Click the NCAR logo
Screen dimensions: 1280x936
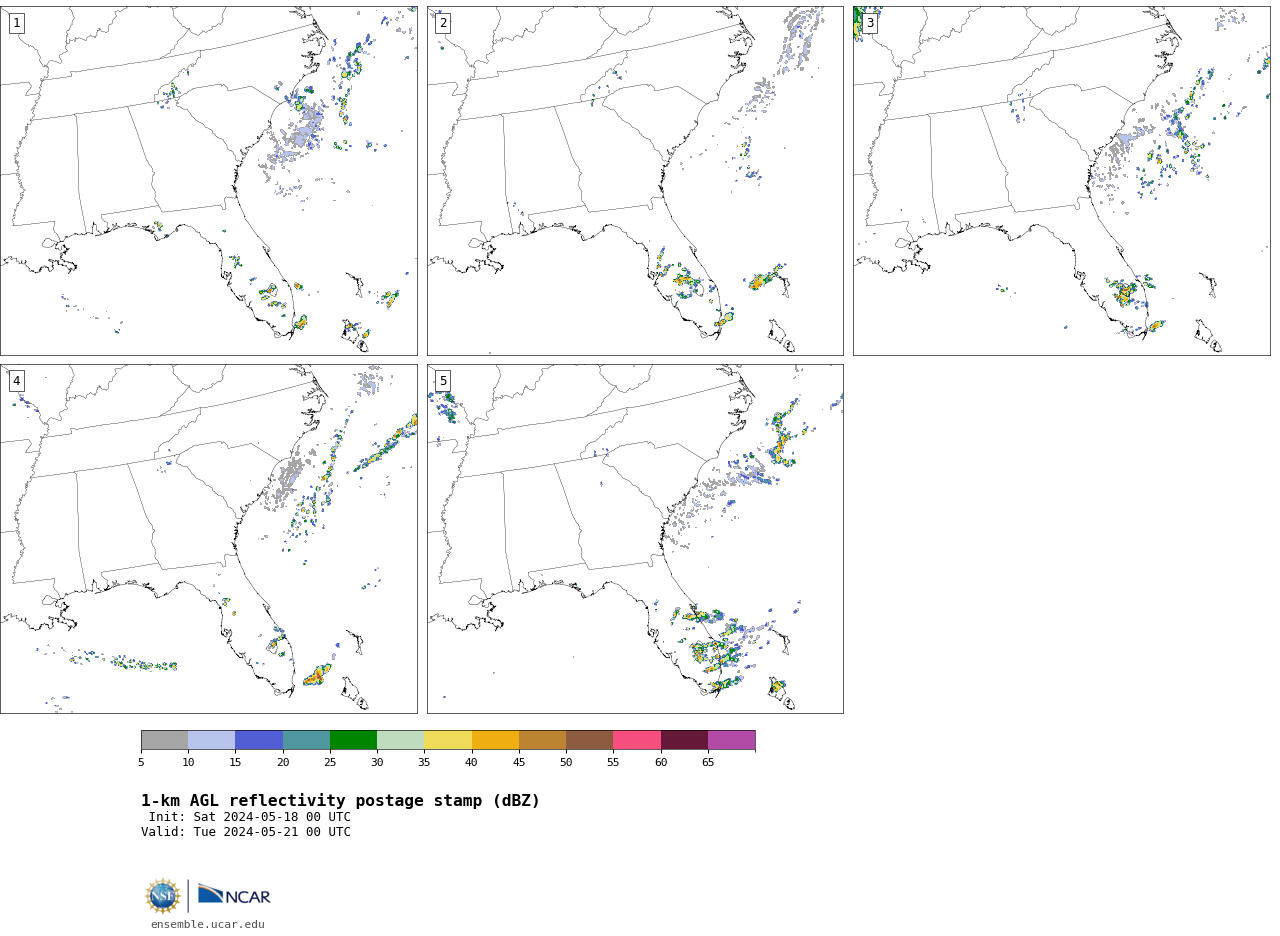tap(234, 895)
